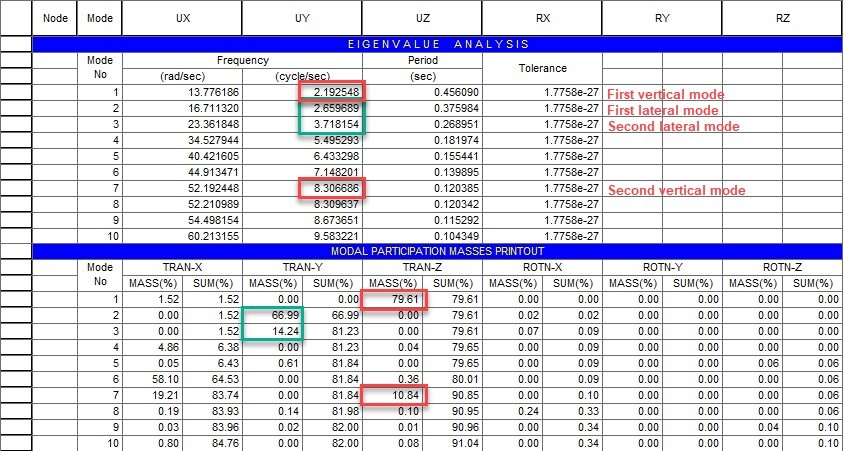Click the MODAL PARTICIPATION MASSES PRINTOUT banner
The width and height of the screenshot is (844, 451).
coord(438,251)
